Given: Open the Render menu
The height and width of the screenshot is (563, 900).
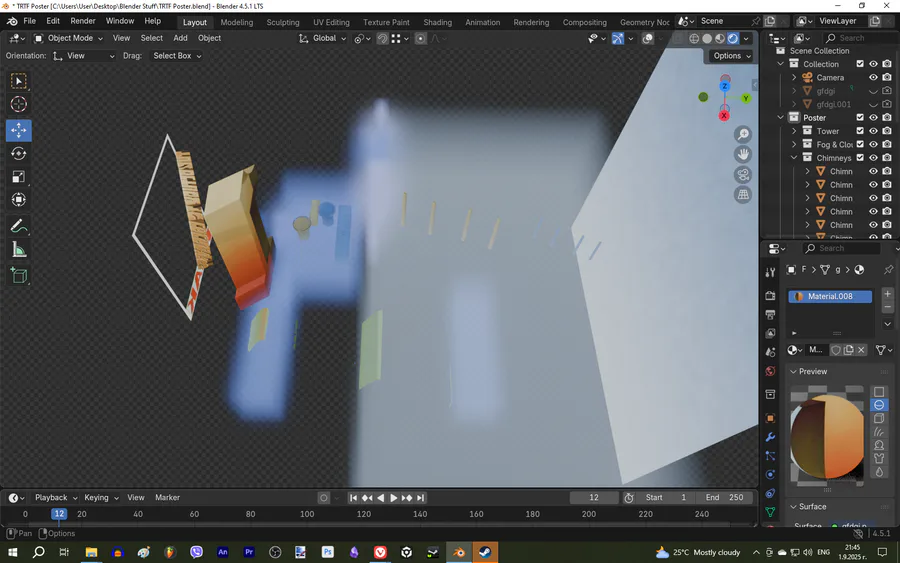Looking at the screenshot, I should coord(83,21).
